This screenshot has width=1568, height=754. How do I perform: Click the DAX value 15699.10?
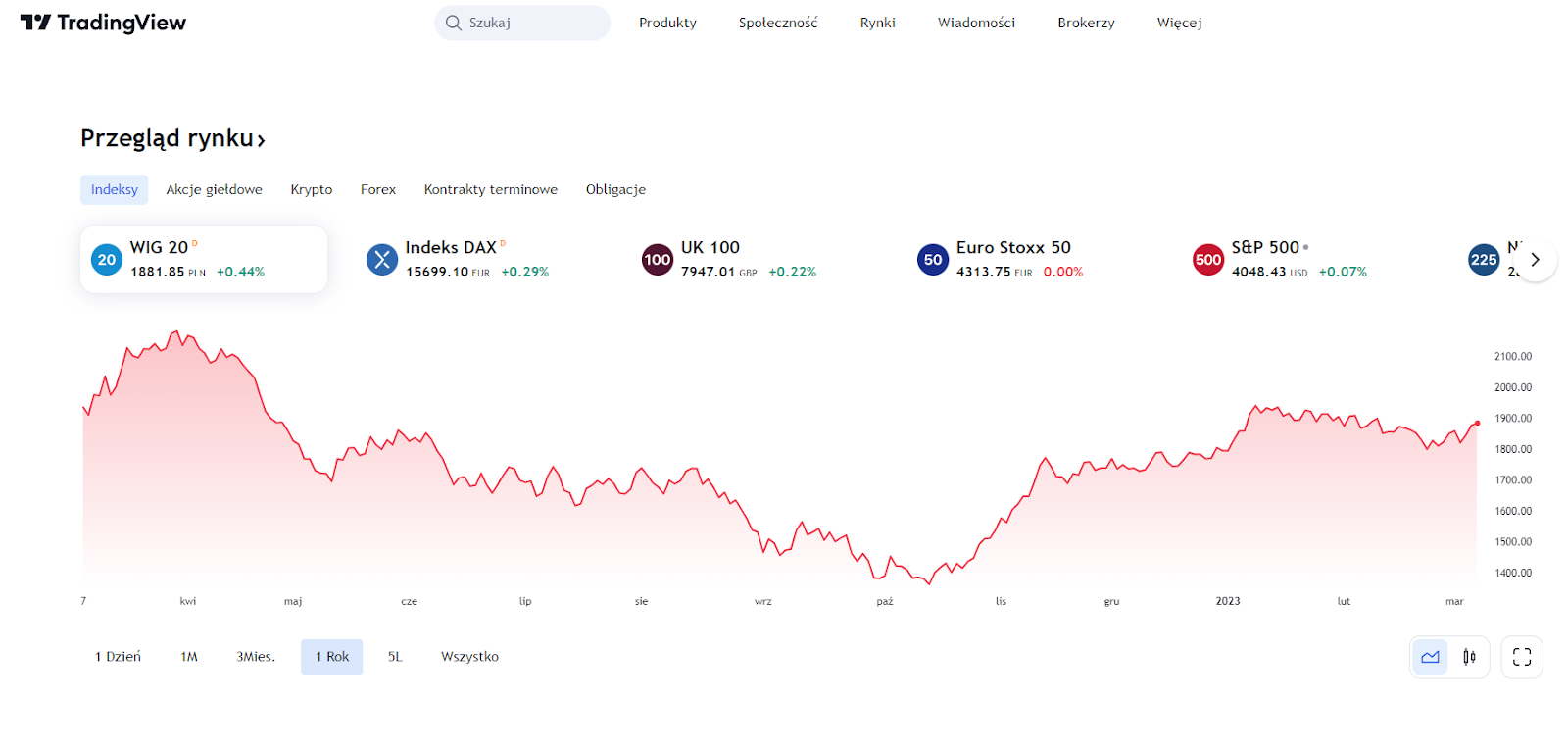click(437, 272)
